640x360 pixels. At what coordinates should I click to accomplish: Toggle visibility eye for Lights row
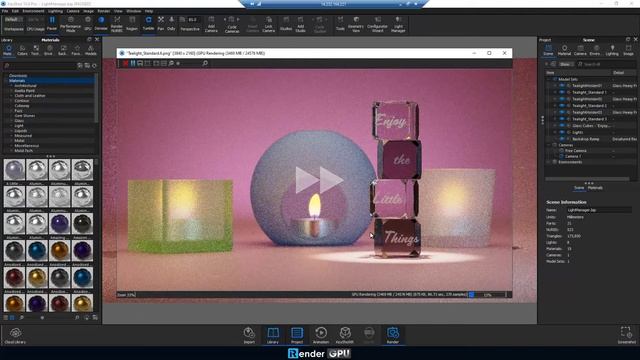(562, 132)
